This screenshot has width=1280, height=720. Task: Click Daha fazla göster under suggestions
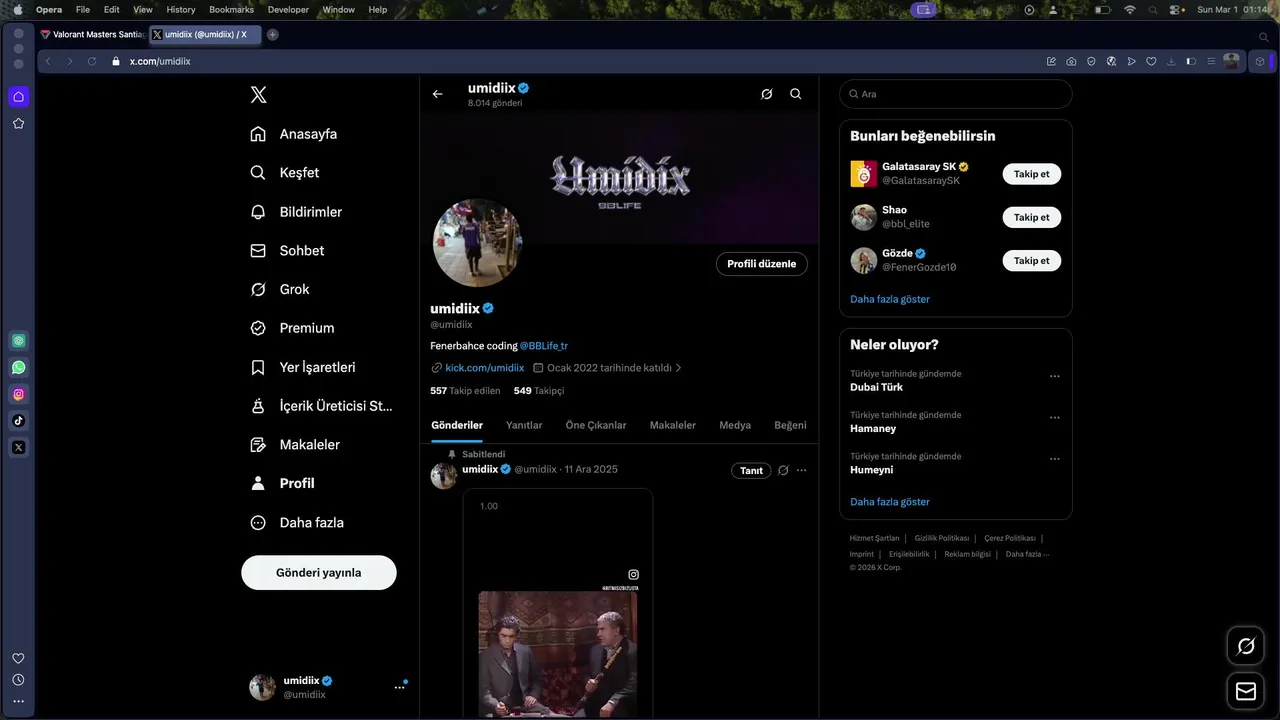[890, 299]
